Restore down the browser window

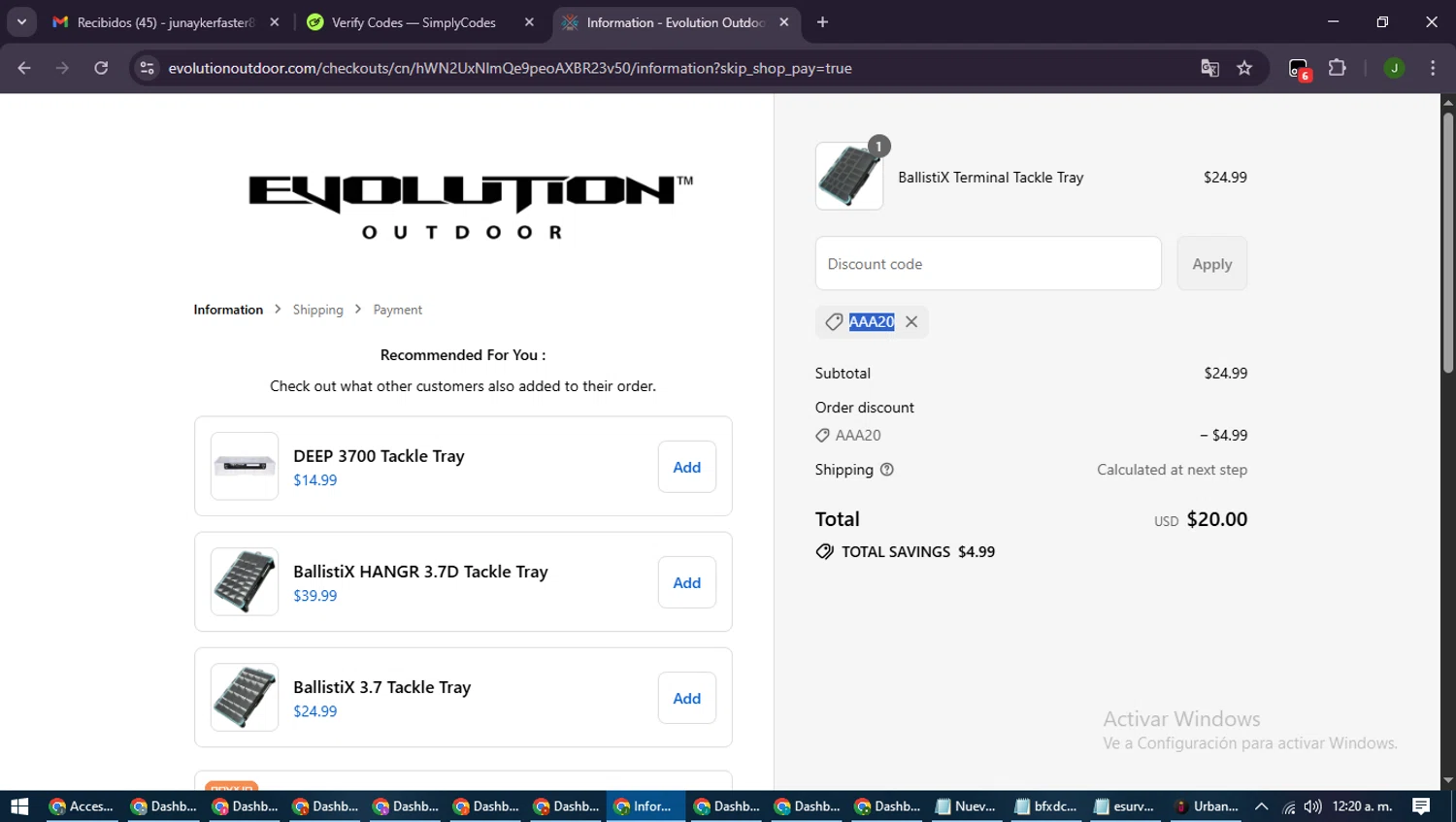click(x=1382, y=21)
